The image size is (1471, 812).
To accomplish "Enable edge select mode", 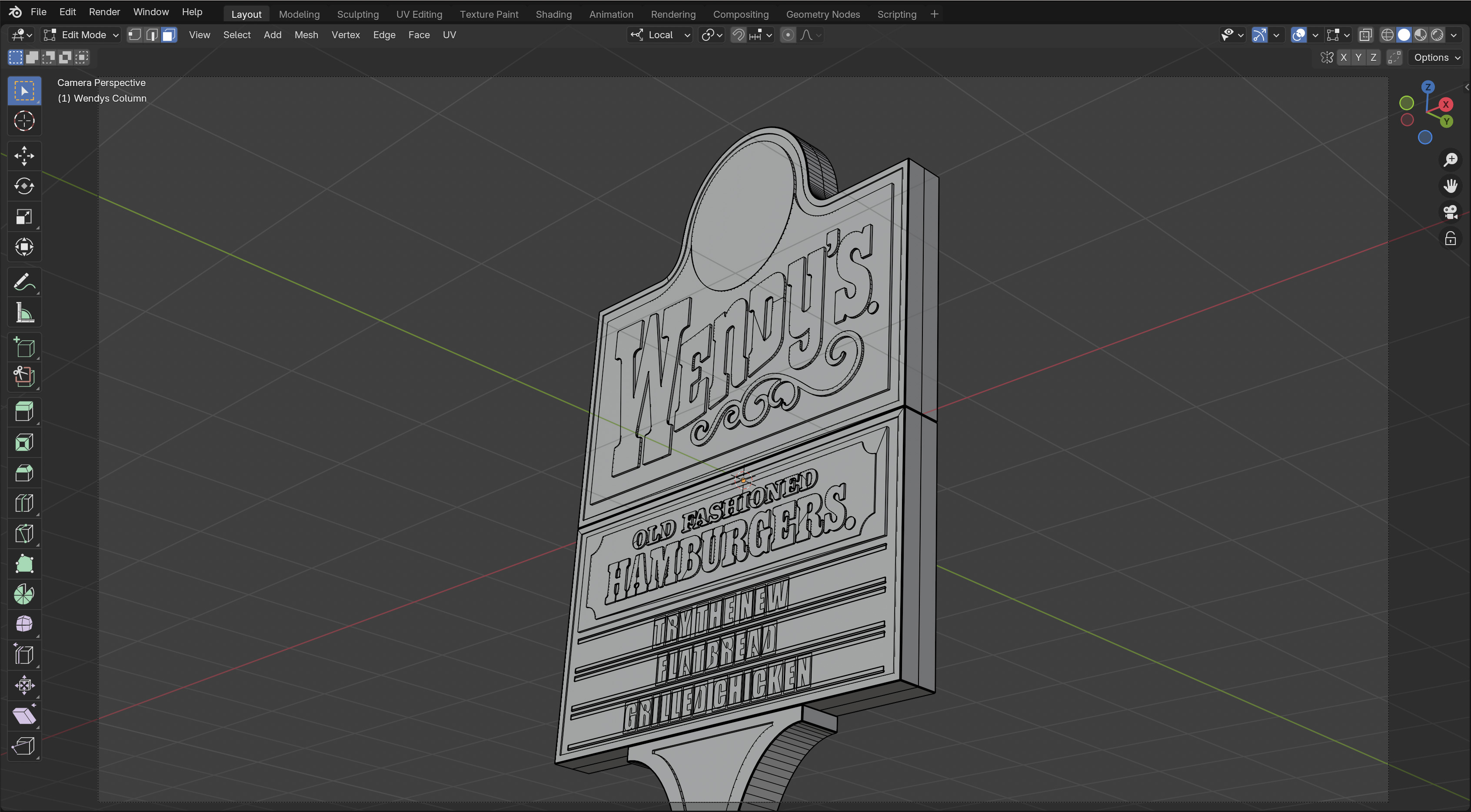I will tap(151, 35).
